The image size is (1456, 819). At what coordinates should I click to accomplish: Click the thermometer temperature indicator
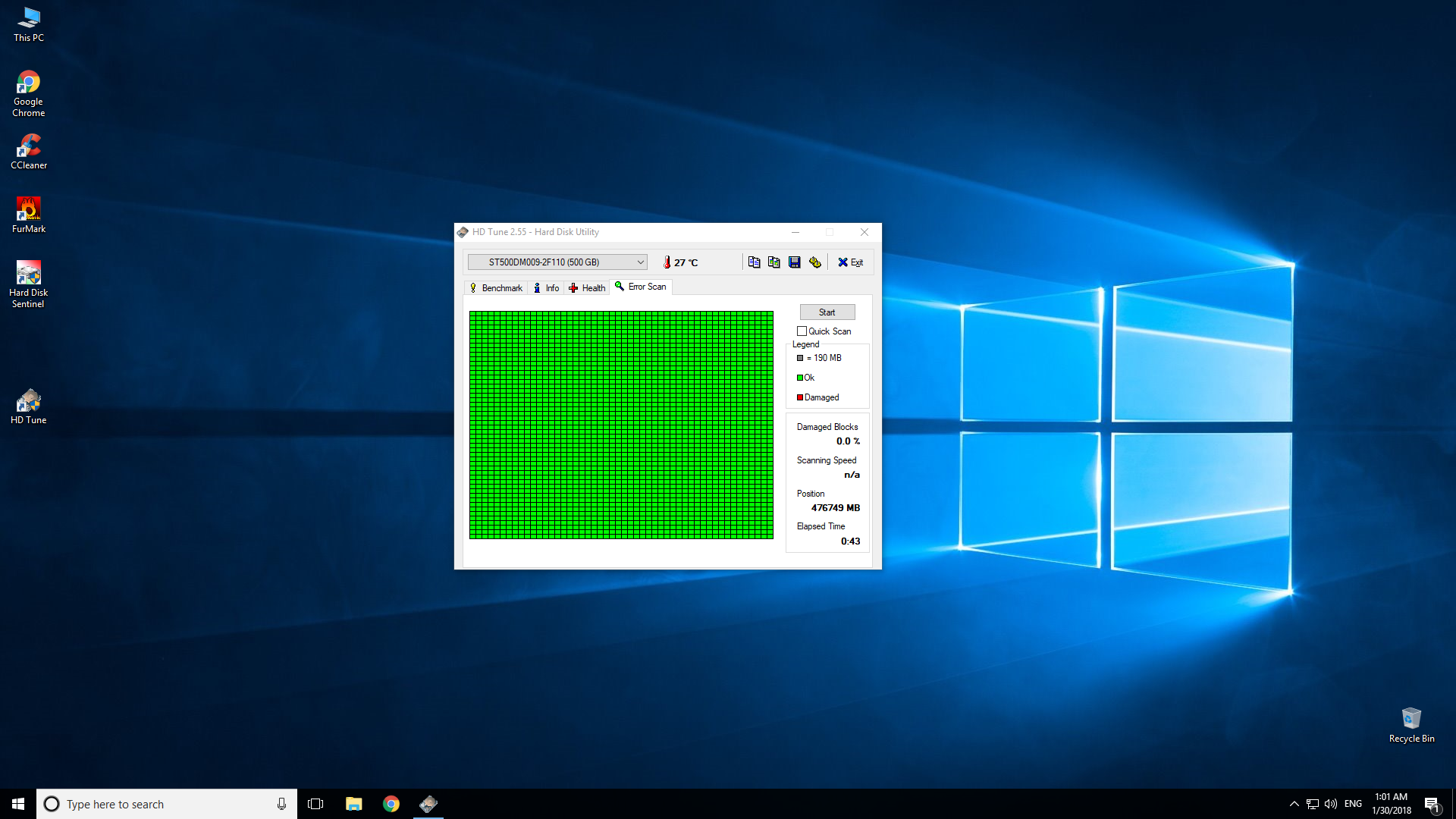667,262
